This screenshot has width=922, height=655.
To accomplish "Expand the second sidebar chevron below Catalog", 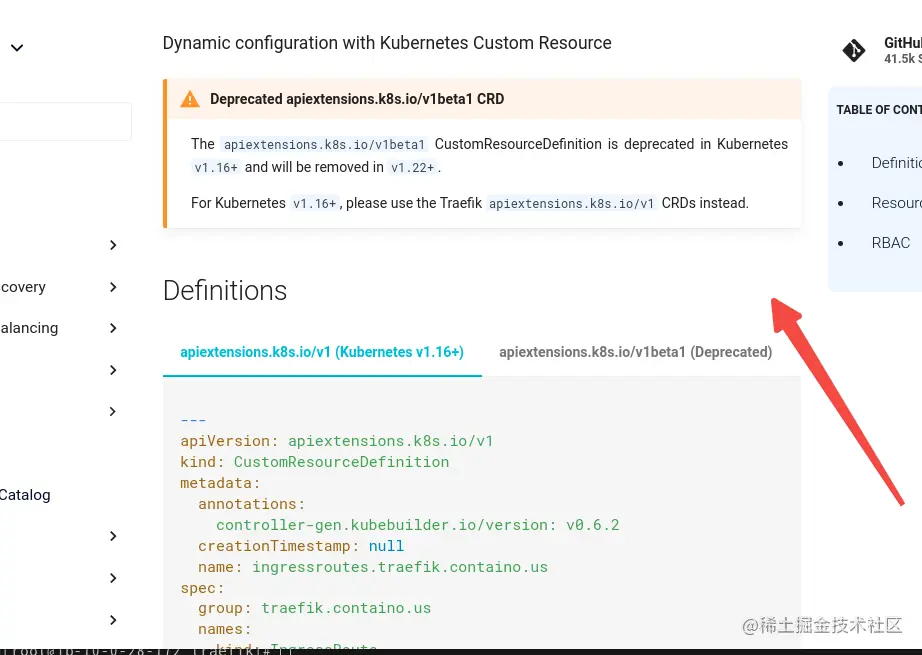I will pyautogui.click(x=113, y=579).
